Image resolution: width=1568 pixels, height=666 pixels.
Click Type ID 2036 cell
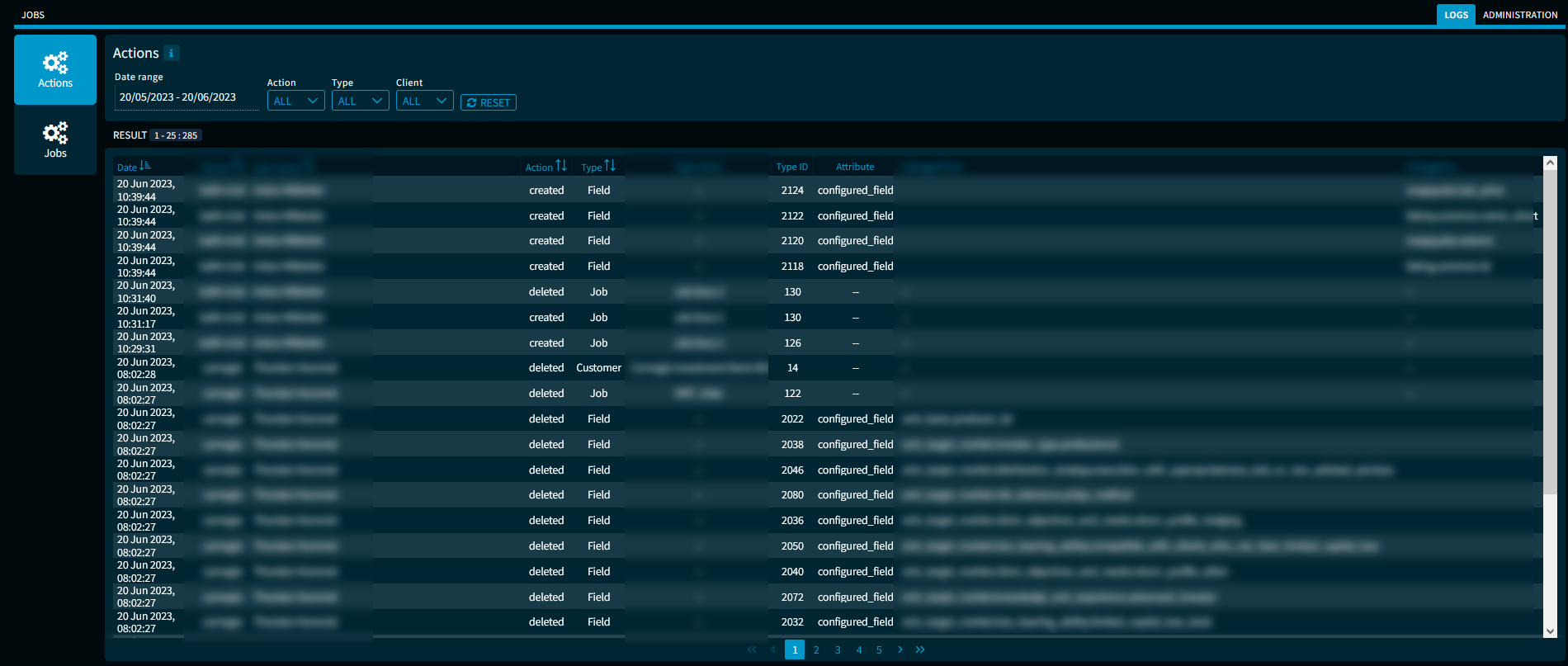pos(792,521)
